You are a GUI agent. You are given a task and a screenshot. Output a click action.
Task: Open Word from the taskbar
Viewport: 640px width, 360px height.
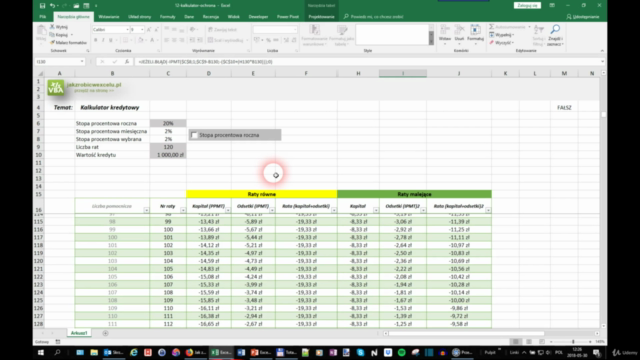pyautogui.click(x=241, y=352)
